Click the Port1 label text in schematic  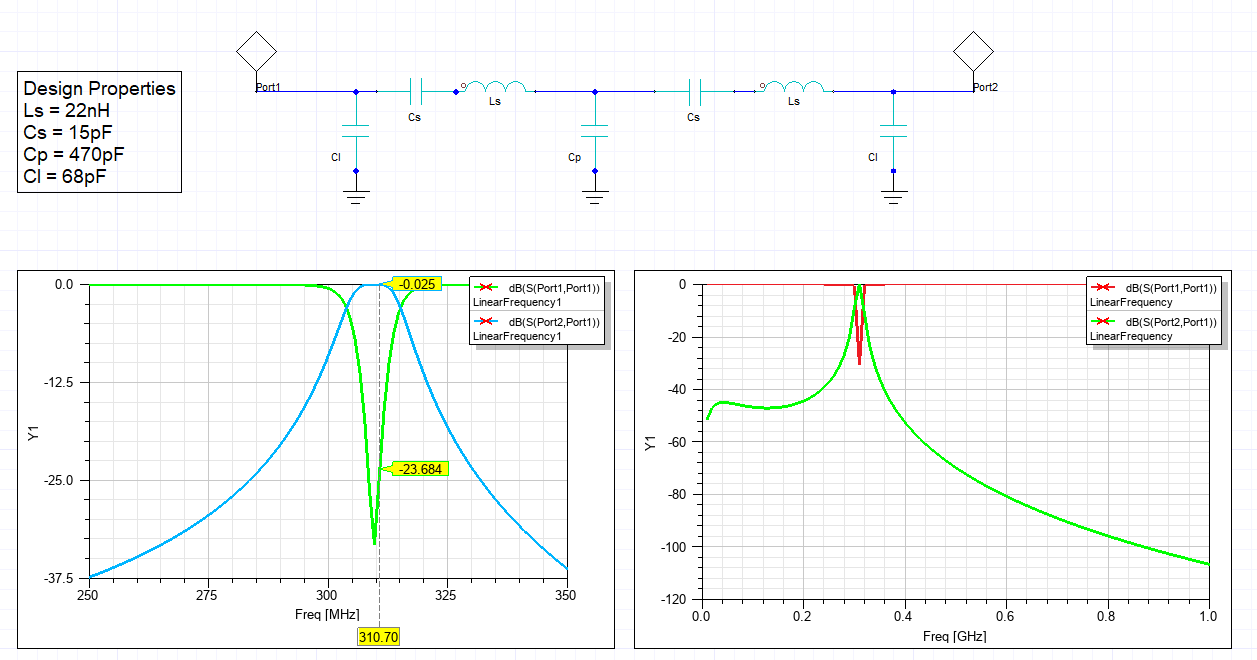click(268, 87)
